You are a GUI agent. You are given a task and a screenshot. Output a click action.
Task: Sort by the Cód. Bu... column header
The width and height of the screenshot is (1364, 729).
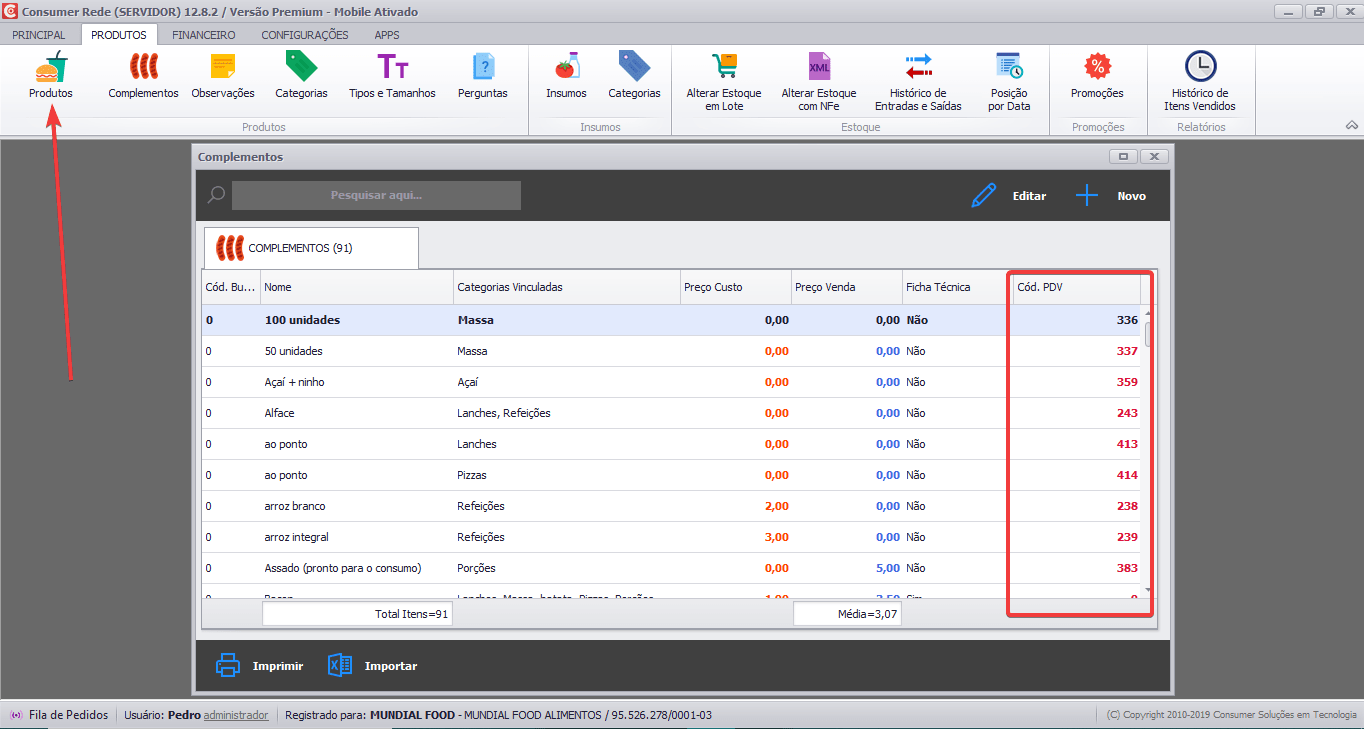tap(231, 287)
